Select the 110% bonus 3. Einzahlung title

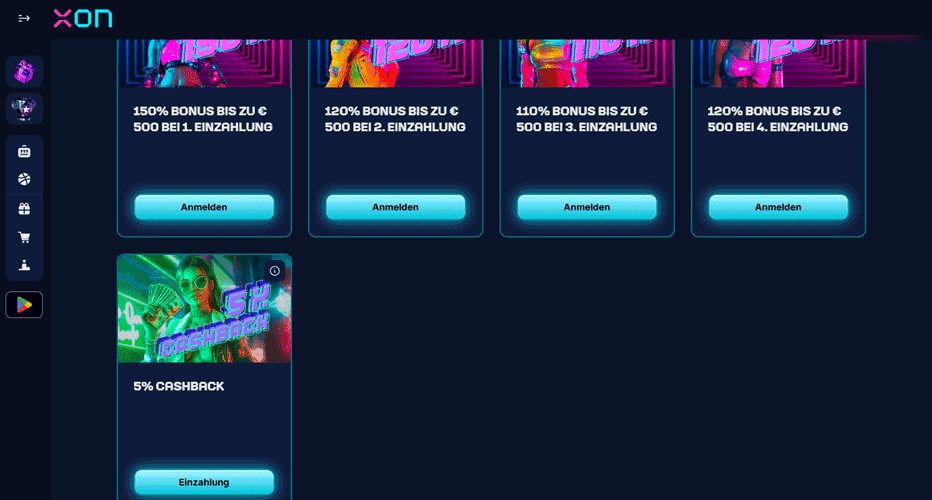[x=587, y=119]
